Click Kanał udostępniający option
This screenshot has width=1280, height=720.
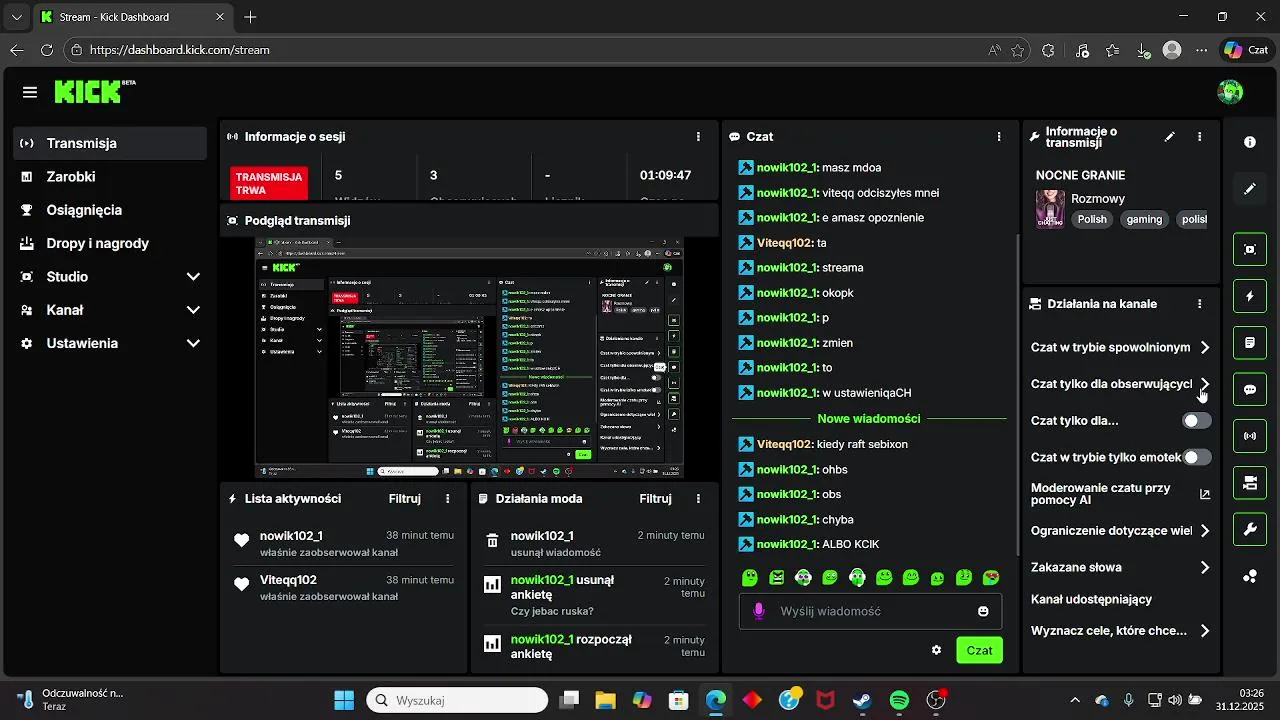click(x=1091, y=600)
